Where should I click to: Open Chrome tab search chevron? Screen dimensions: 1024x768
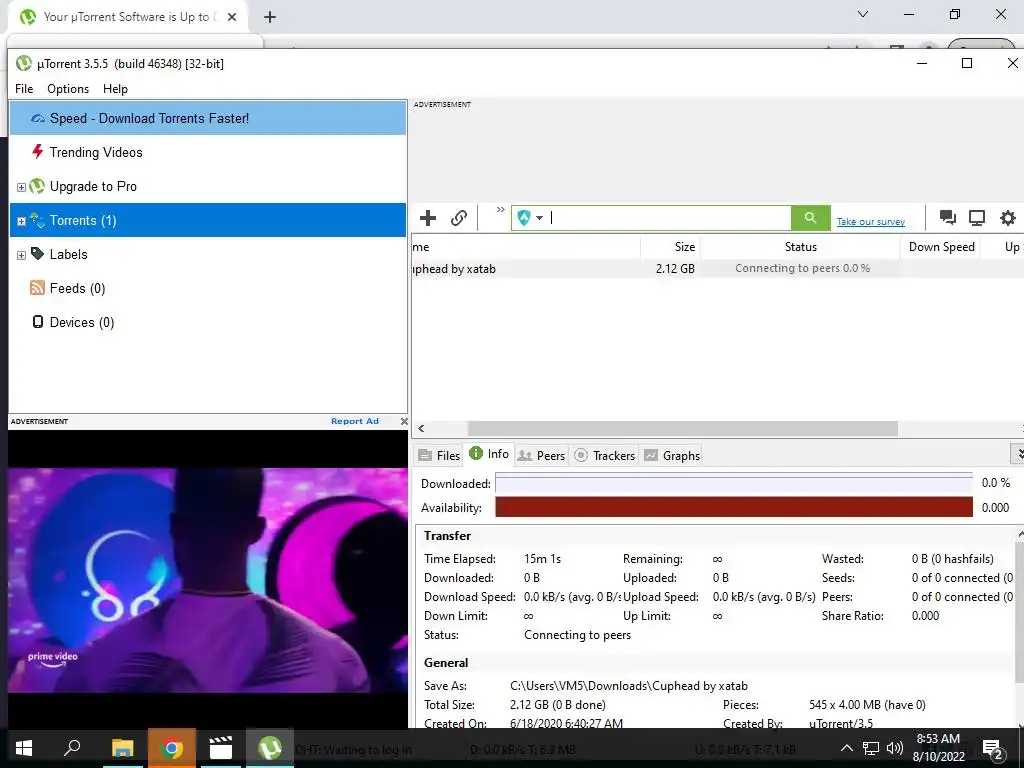tap(863, 14)
